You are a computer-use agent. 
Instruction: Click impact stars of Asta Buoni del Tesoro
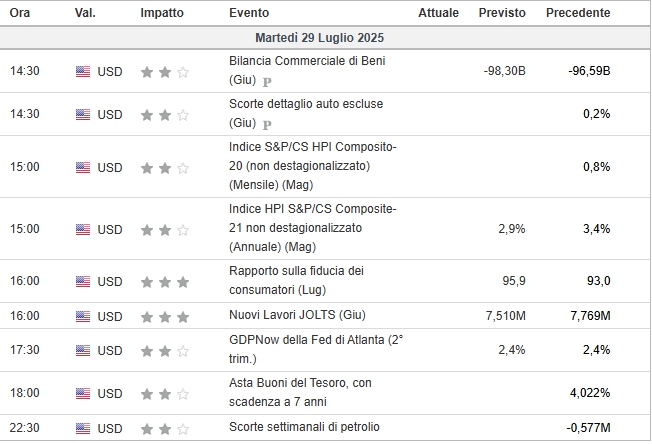point(165,394)
